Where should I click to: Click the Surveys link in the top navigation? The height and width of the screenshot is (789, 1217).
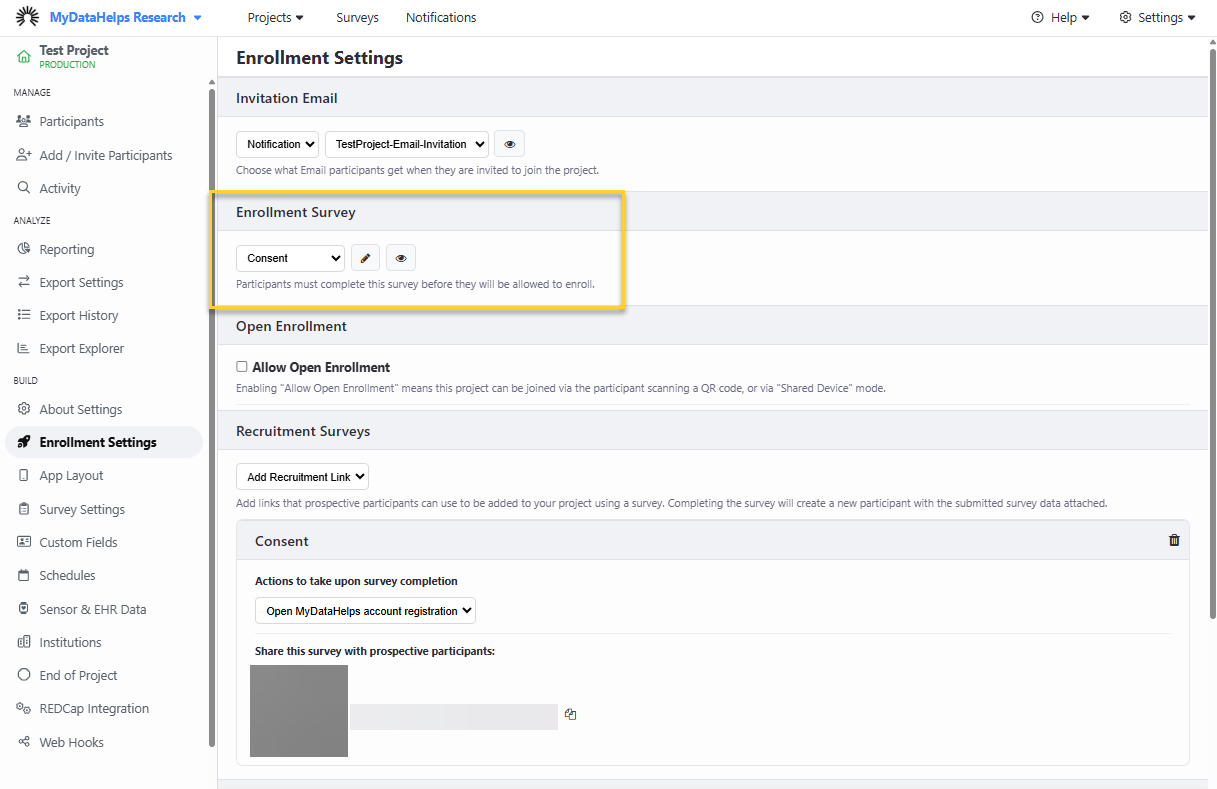(x=357, y=17)
